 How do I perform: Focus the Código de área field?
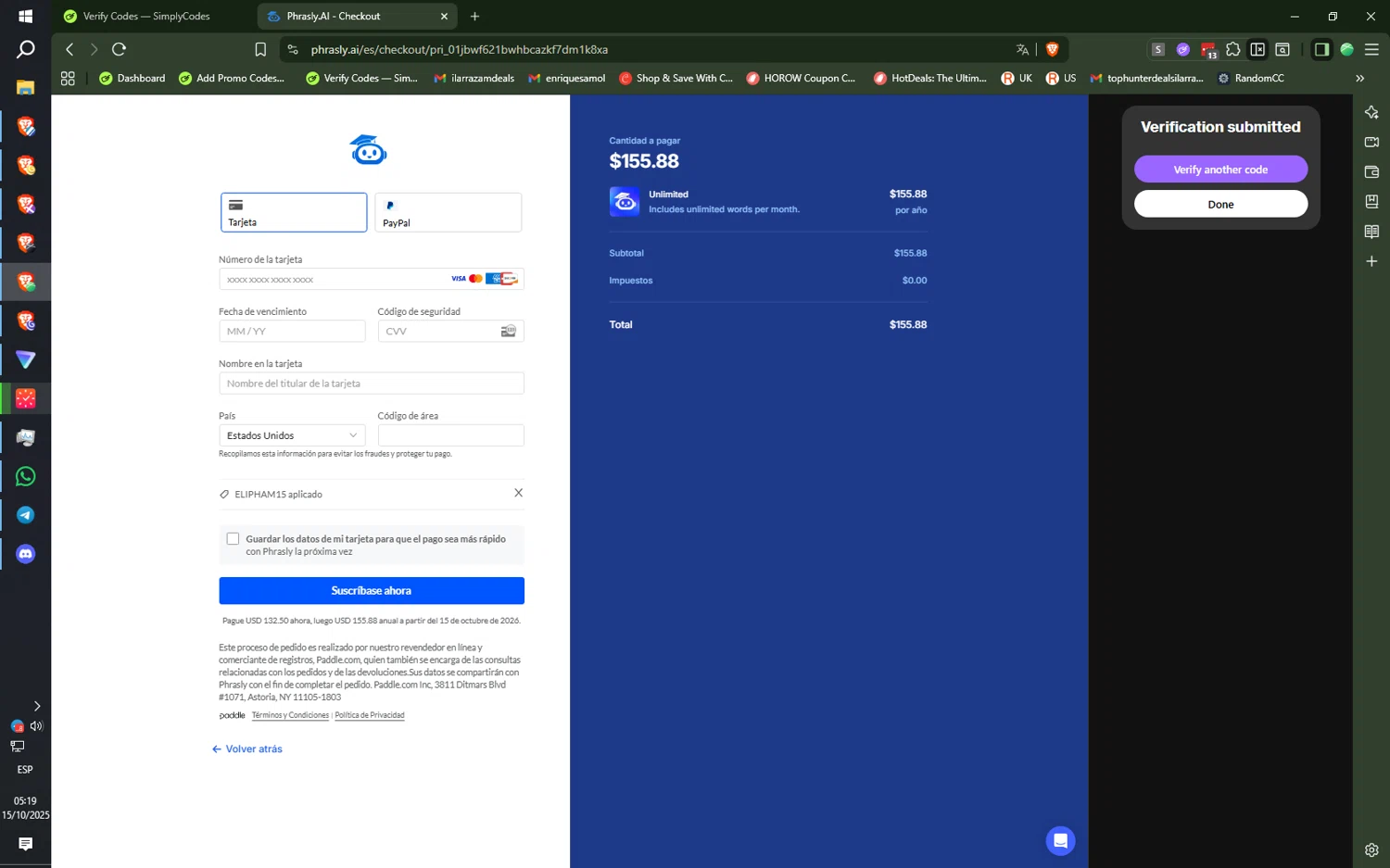coord(451,435)
